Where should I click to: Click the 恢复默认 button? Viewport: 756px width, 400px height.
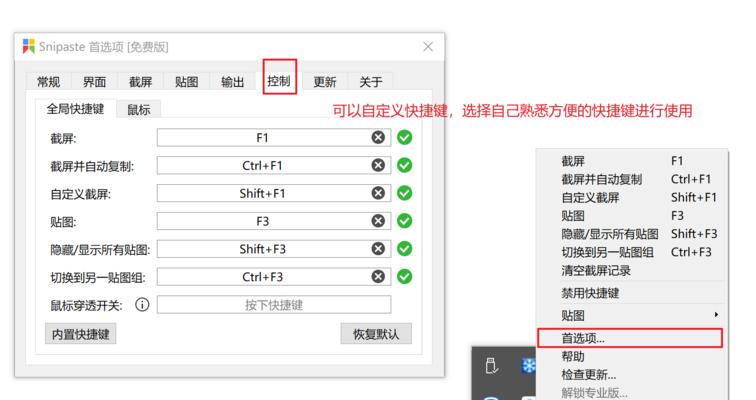point(376,334)
